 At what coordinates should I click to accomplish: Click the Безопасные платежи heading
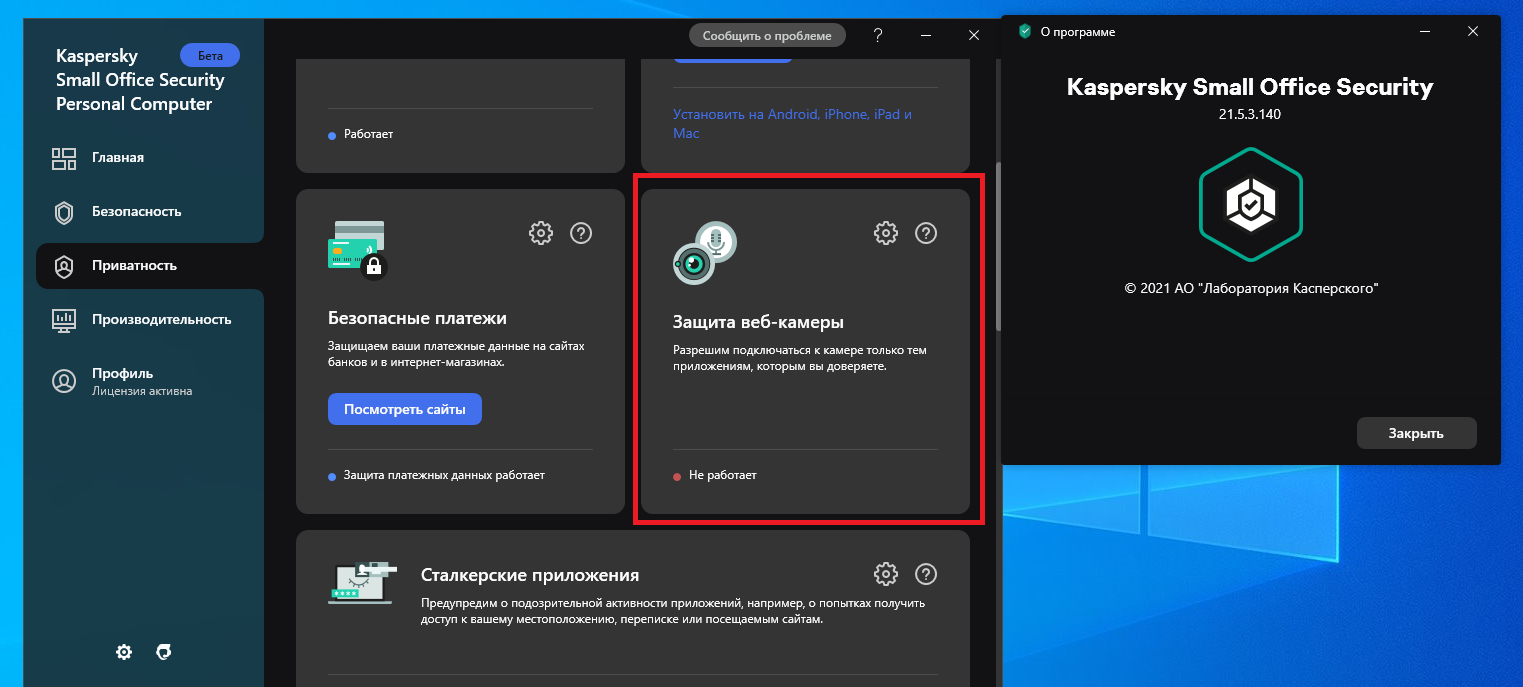tap(417, 318)
